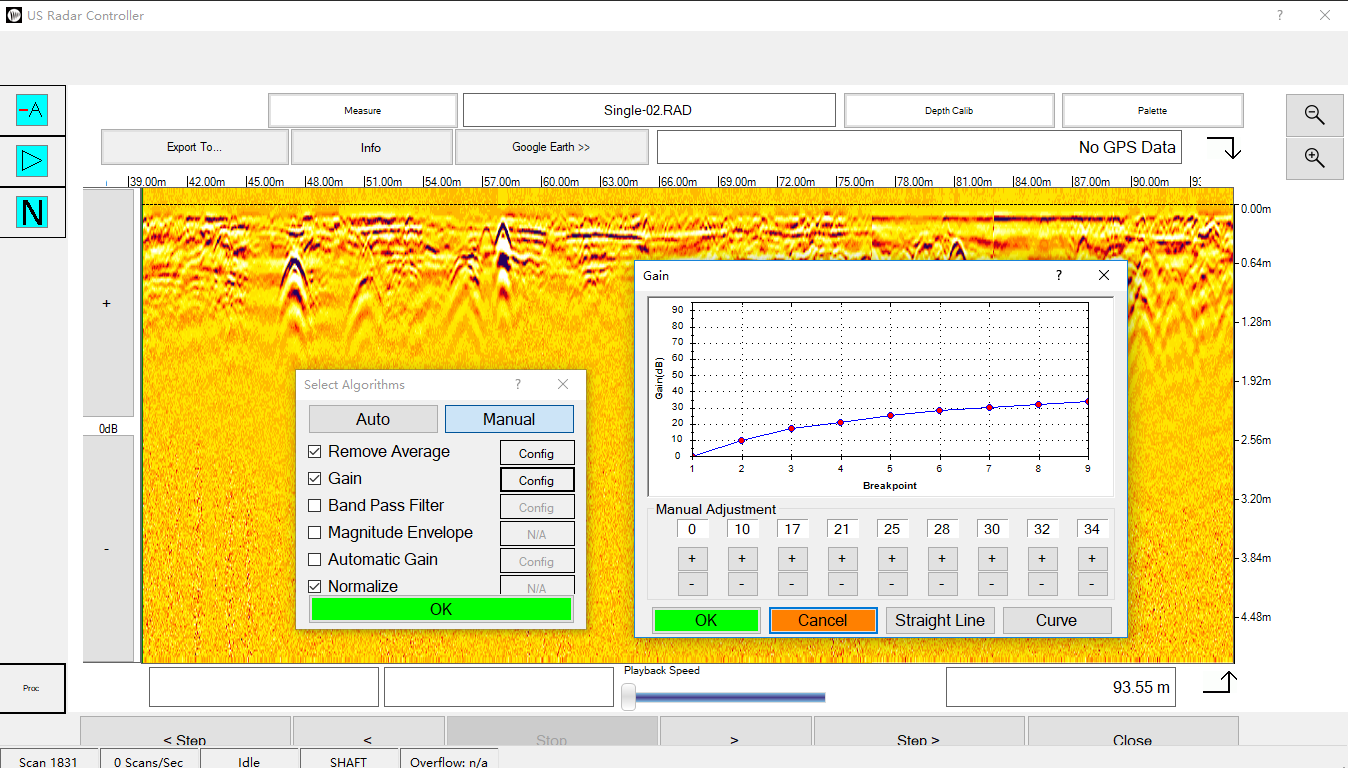Zoom out using the magnifier minus icon

(x=1315, y=115)
